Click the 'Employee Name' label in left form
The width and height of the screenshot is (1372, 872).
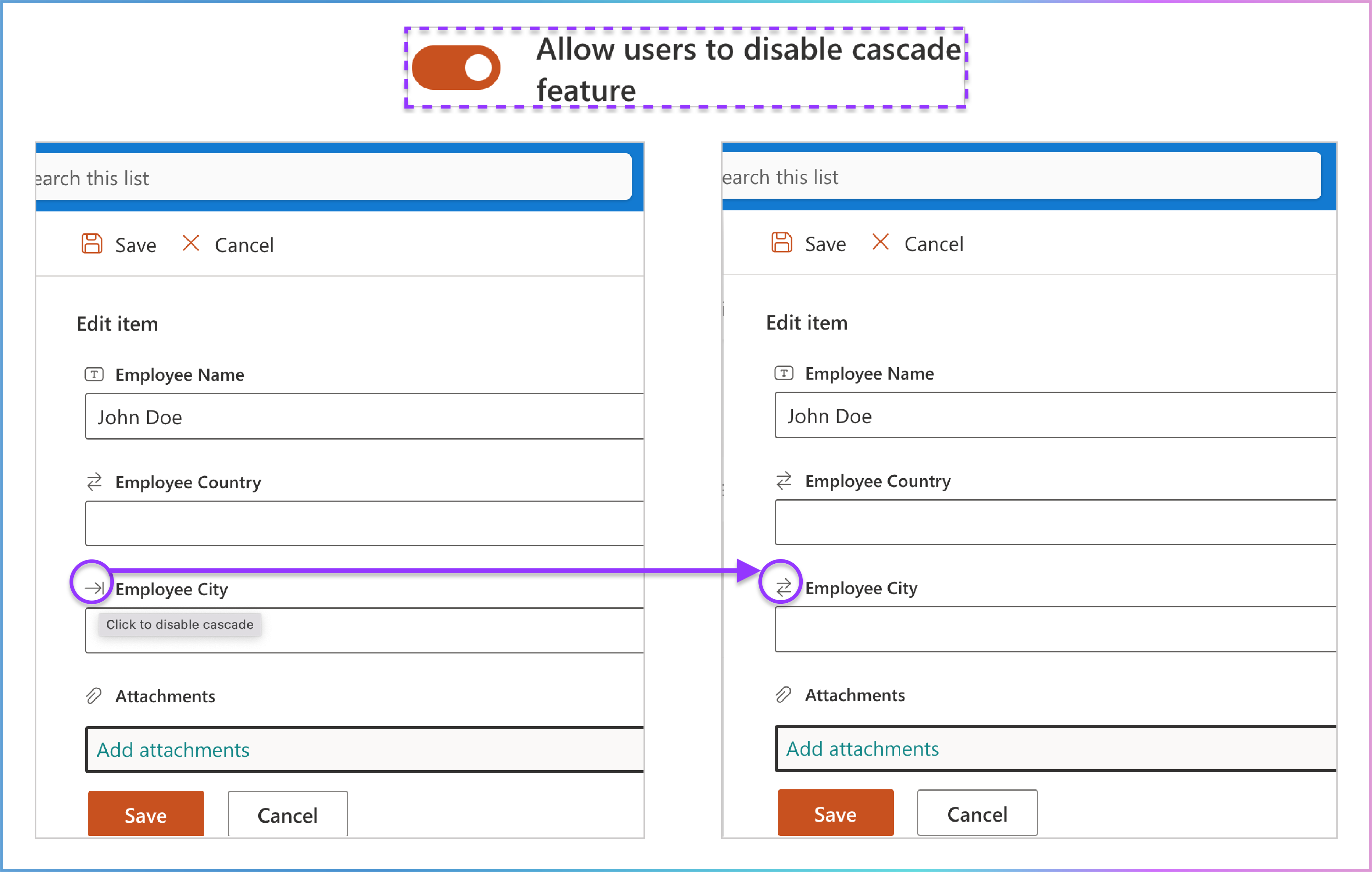(179, 374)
